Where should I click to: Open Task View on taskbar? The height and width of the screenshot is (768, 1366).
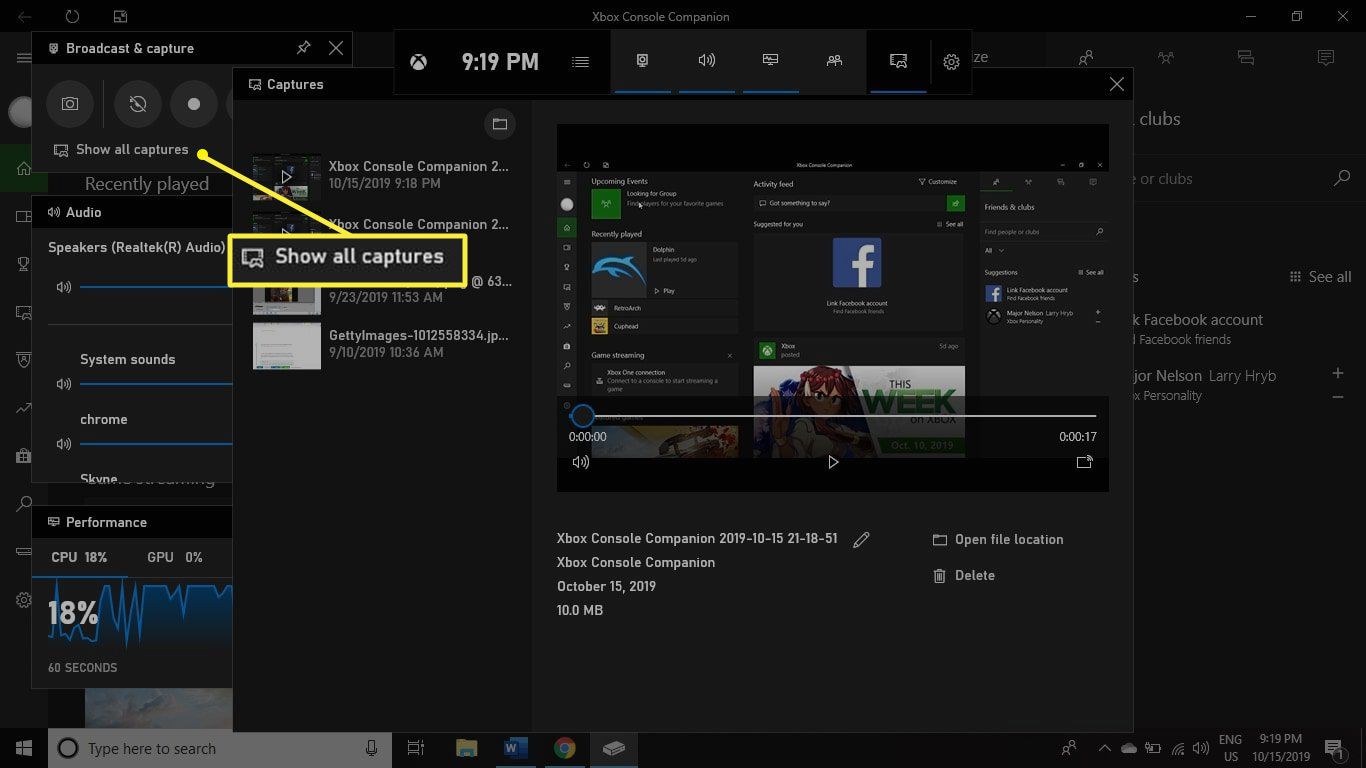[416, 748]
